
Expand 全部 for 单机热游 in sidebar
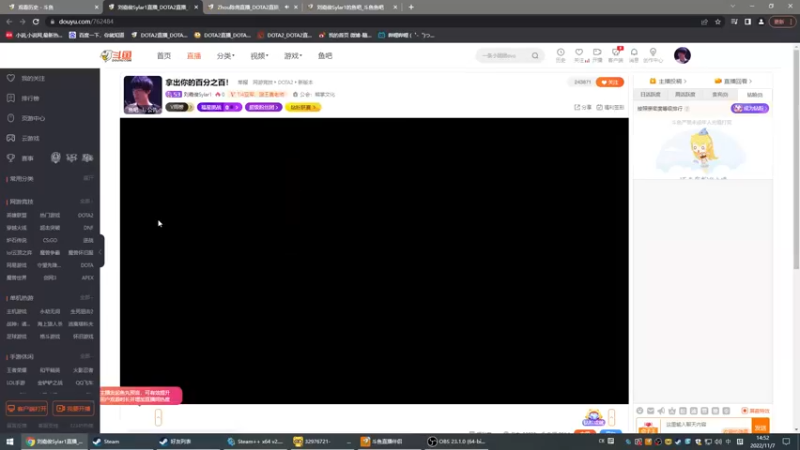[86, 297]
